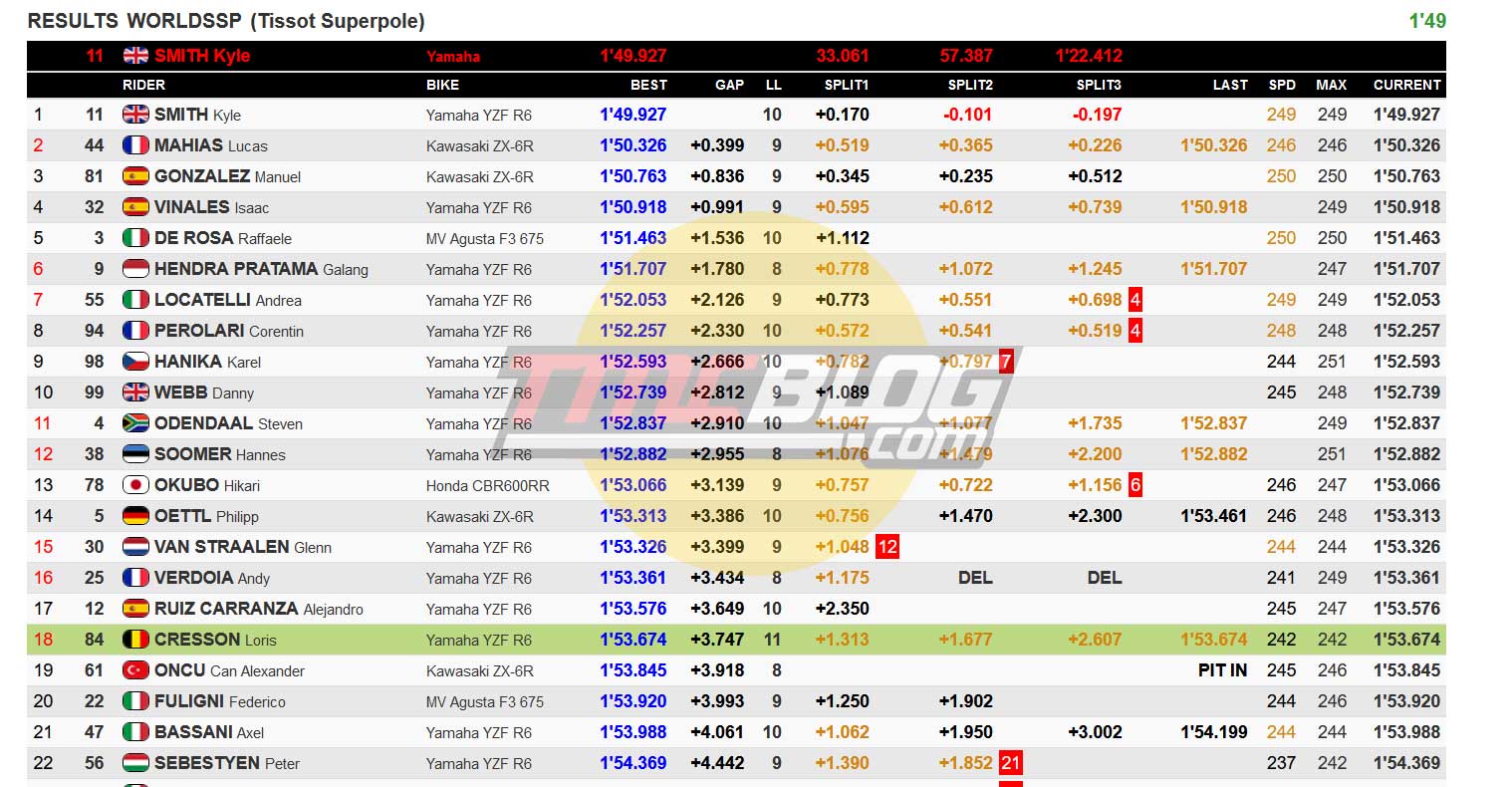Screen dimensions: 1512x787
Task: Click the British flag in the black leader banner
Action: click(135, 56)
